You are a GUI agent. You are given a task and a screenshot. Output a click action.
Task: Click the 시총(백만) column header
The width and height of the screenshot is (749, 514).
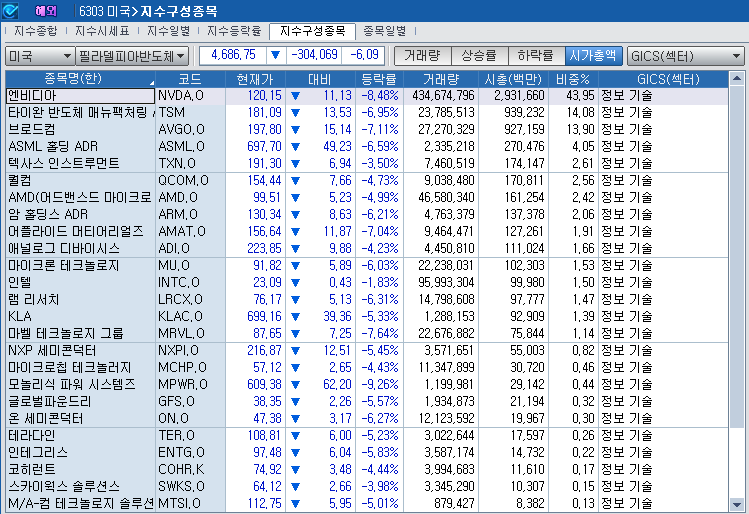pos(513,79)
